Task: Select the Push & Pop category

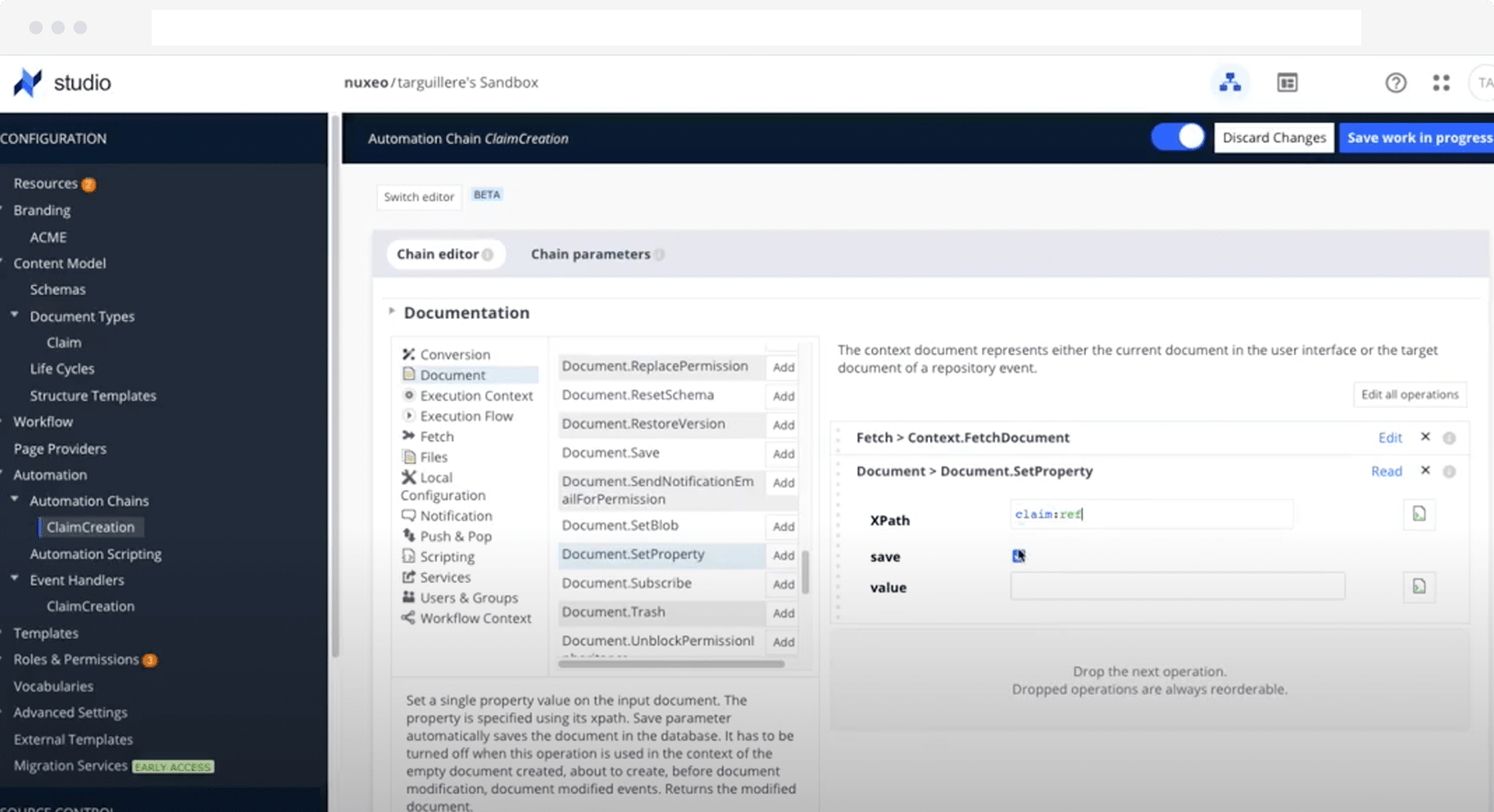Action: click(446, 536)
